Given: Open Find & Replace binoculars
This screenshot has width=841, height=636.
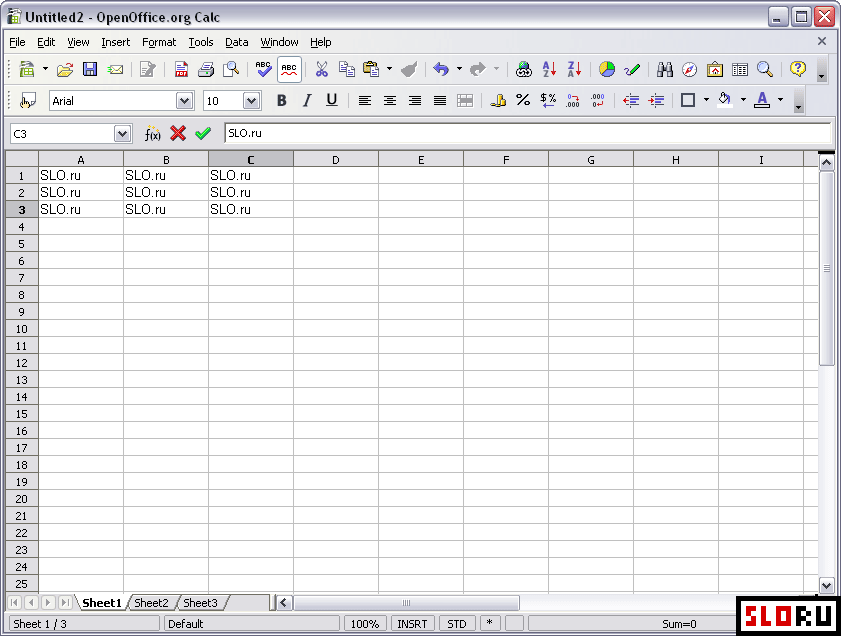Looking at the screenshot, I should 665,69.
